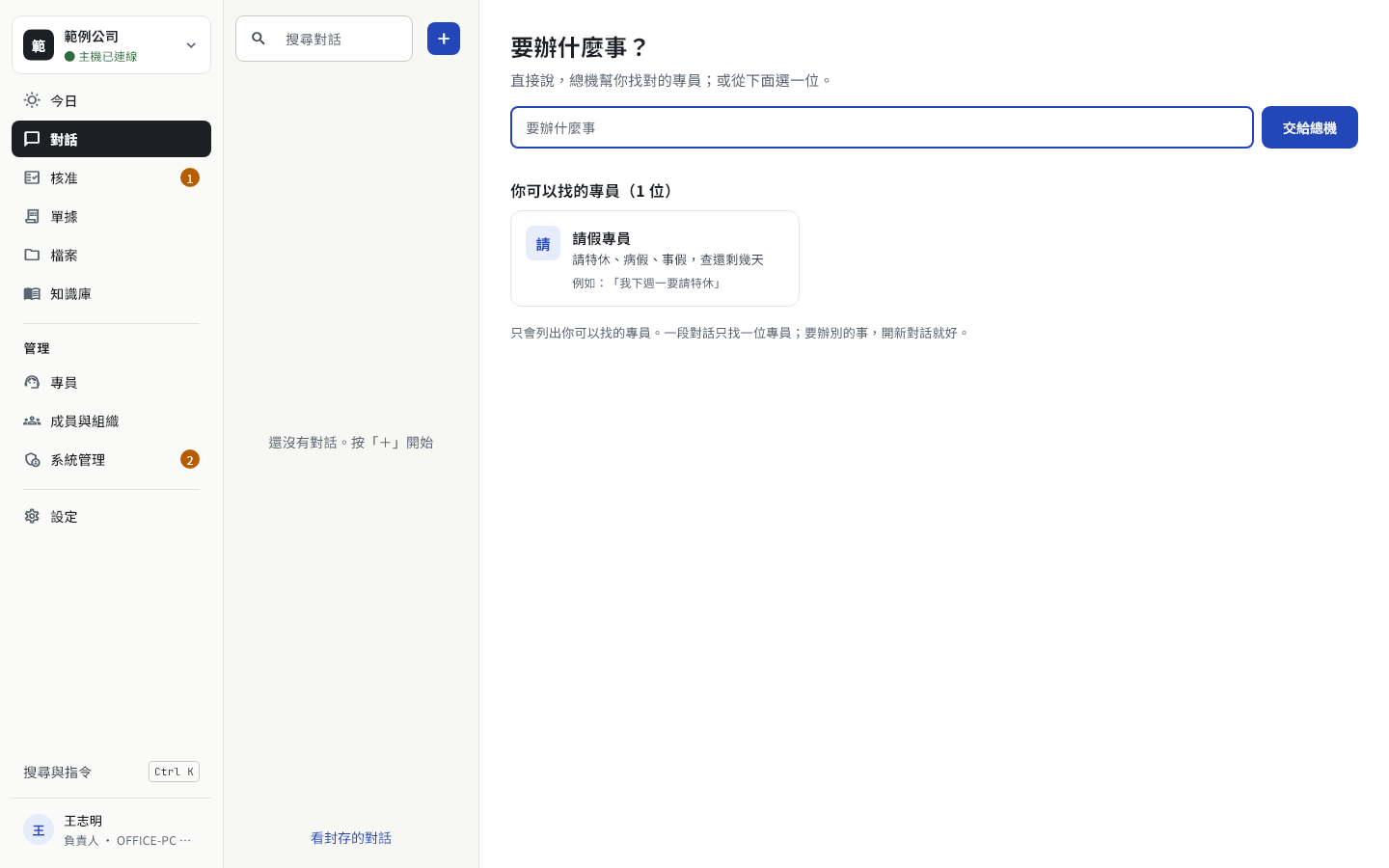Screen dimensions: 1389x868
Task: Click the 範 company logo icon
Action: coord(39,44)
